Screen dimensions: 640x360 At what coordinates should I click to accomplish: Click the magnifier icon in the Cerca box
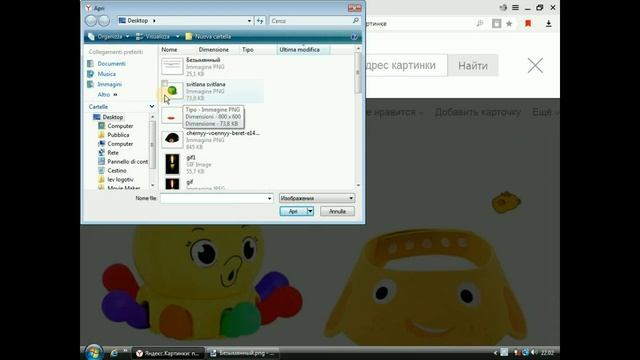pyautogui.click(x=356, y=20)
